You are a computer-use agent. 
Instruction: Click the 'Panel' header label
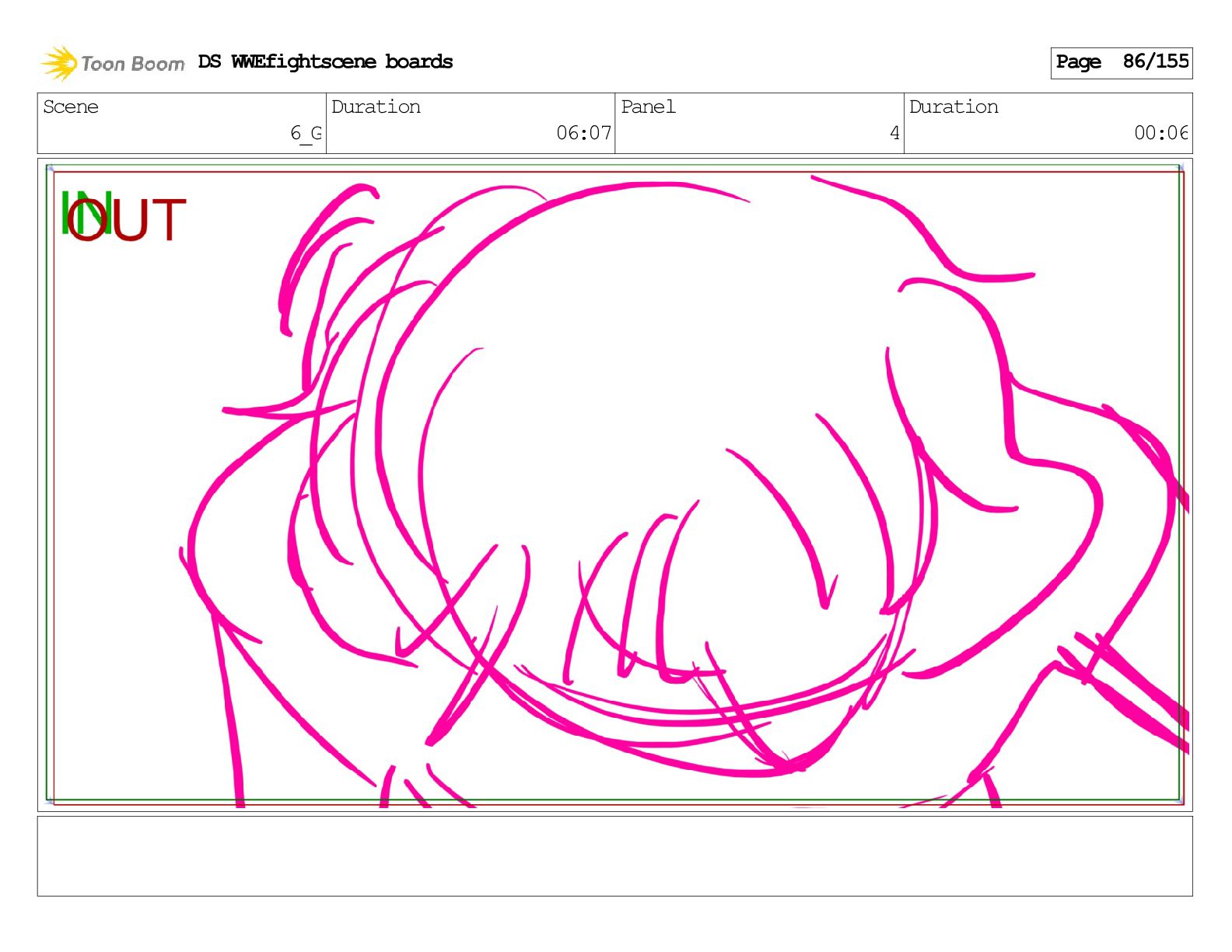tap(648, 107)
